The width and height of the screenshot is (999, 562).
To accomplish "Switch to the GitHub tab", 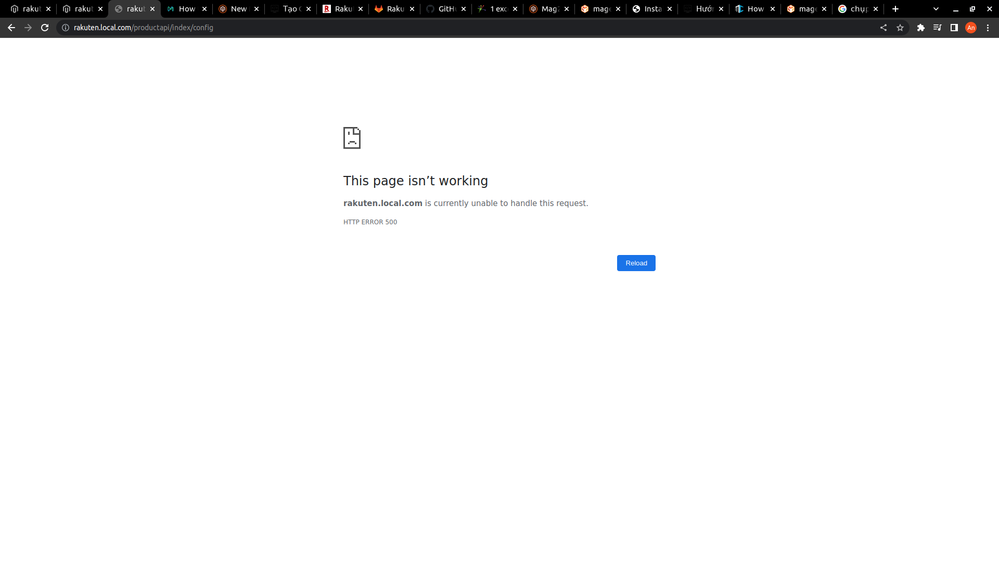I will click(446, 9).
